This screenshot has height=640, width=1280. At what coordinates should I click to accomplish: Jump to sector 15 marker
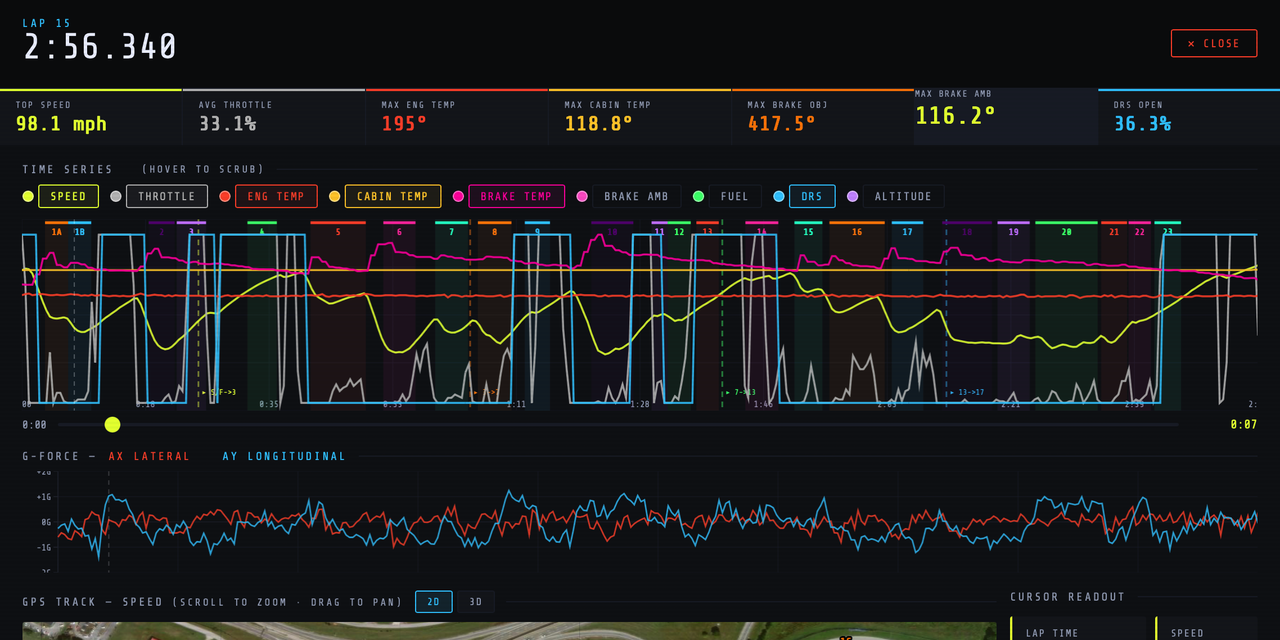coord(808,231)
